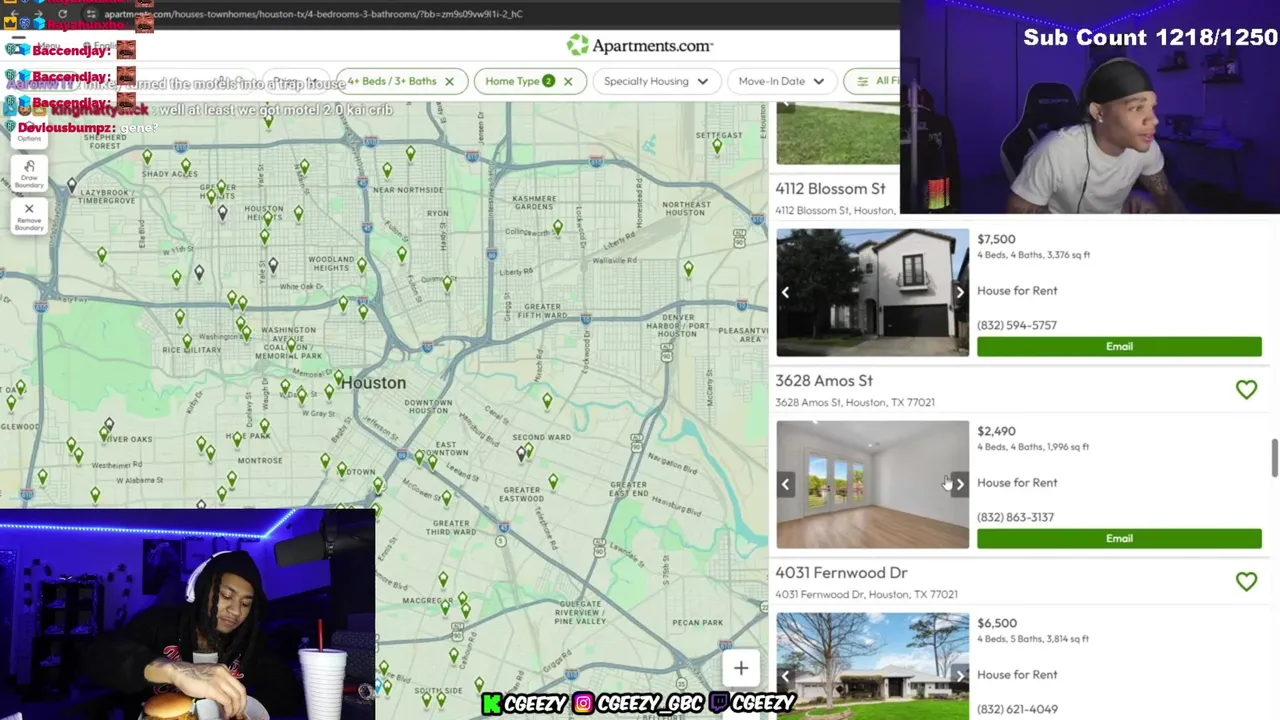Open the All Filters button
1280x720 pixels.
click(872, 81)
